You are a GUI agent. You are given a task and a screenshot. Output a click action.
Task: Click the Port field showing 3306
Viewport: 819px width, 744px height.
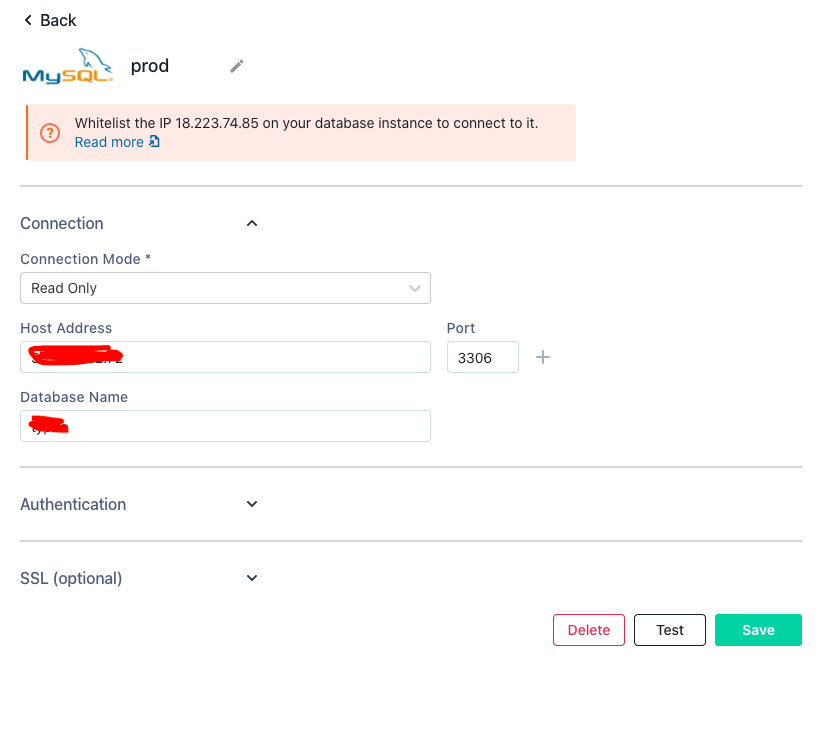(483, 357)
